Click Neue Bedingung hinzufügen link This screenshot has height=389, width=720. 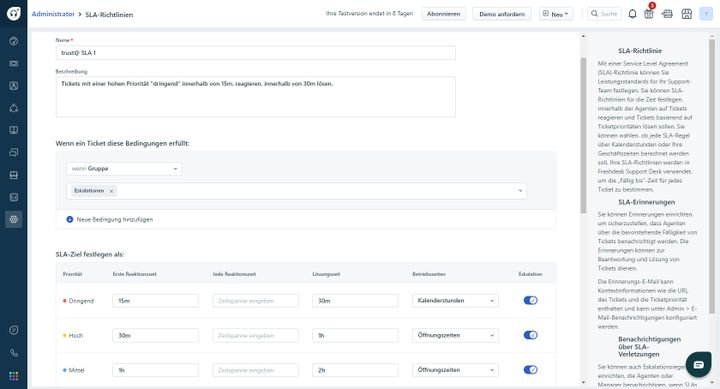[114, 220]
